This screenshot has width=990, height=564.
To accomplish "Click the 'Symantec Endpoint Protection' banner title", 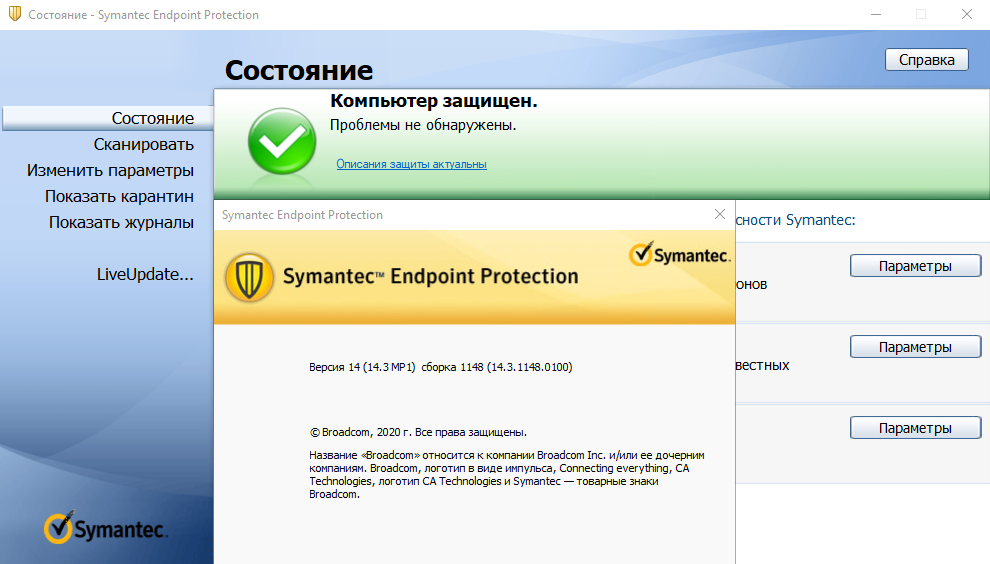I will pyautogui.click(x=431, y=276).
